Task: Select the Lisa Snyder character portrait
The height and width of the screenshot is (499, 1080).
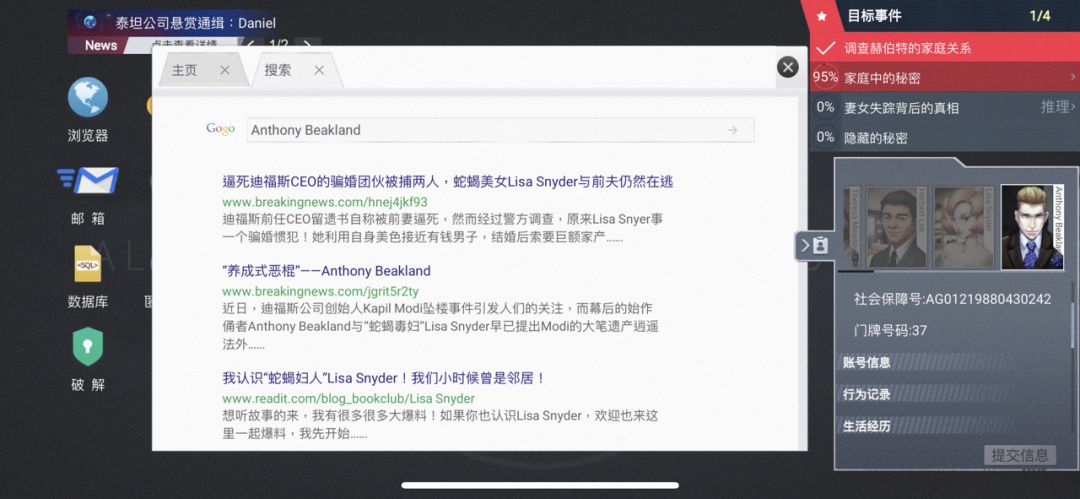Action: (x=964, y=226)
